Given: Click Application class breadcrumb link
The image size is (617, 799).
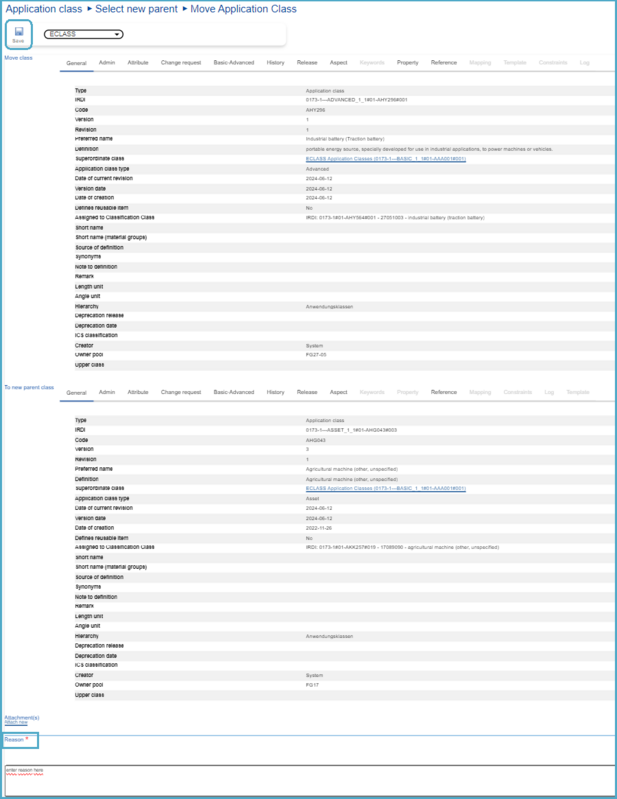Looking at the screenshot, I should point(42,9).
